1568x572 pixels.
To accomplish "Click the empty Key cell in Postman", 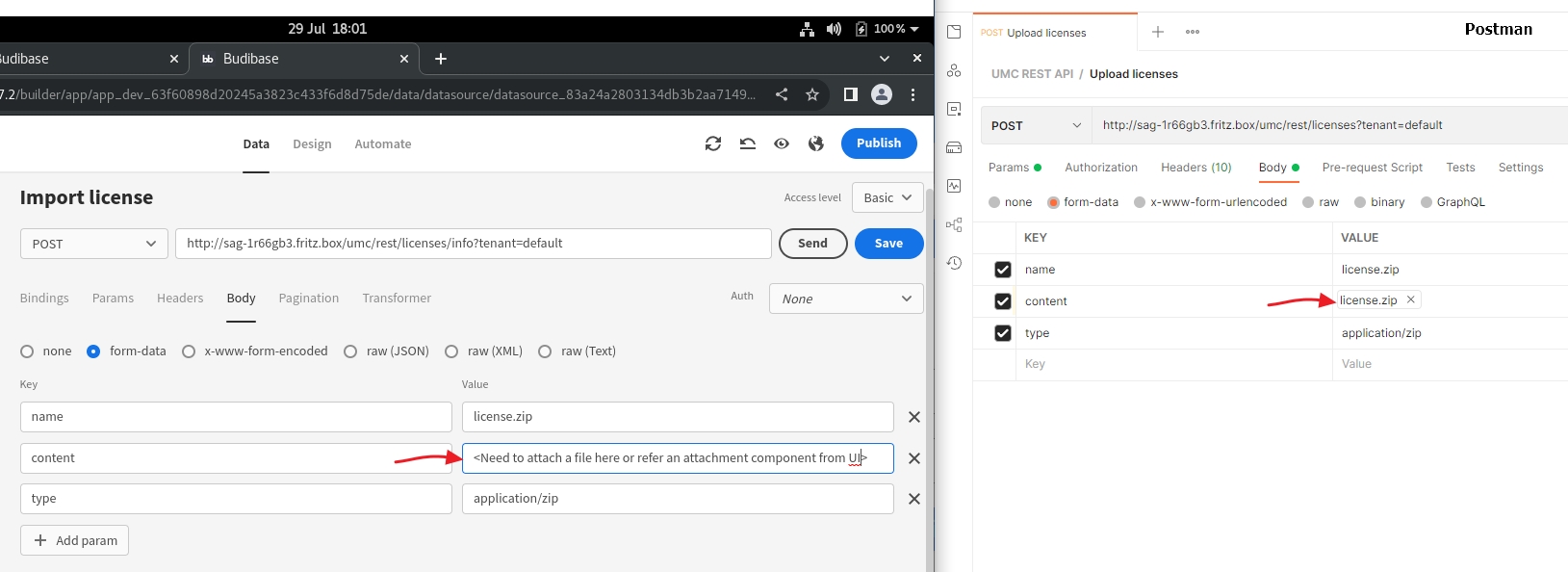I will click(x=1173, y=364).
